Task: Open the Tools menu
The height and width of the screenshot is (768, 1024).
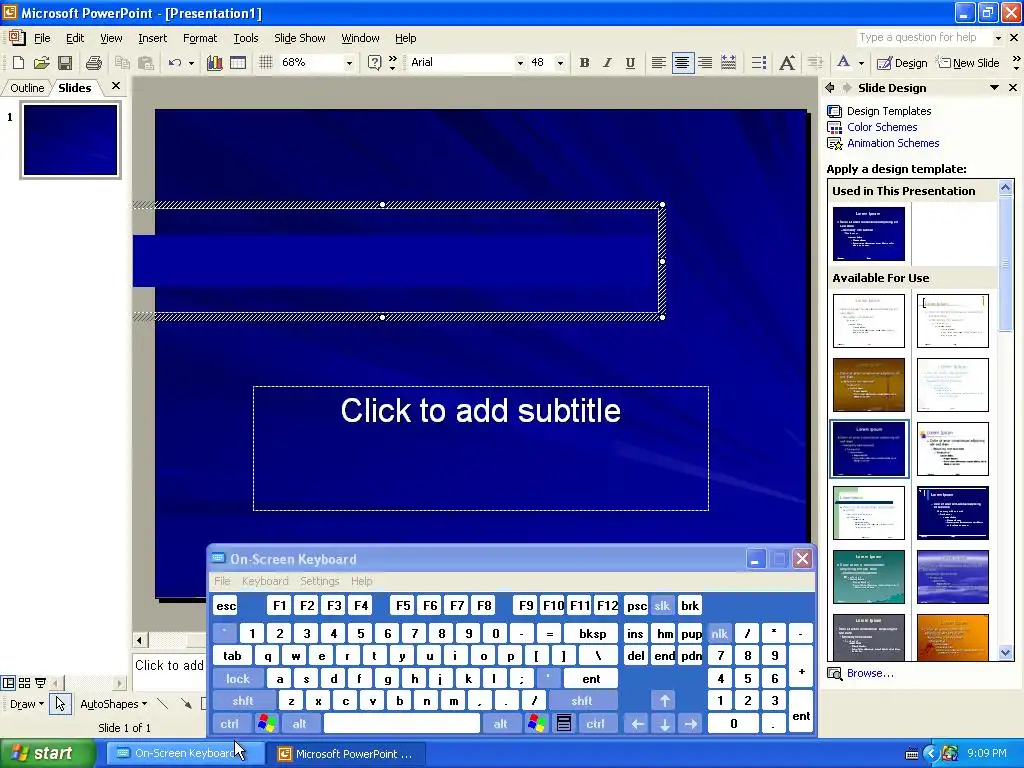Action: pos(246,38)
